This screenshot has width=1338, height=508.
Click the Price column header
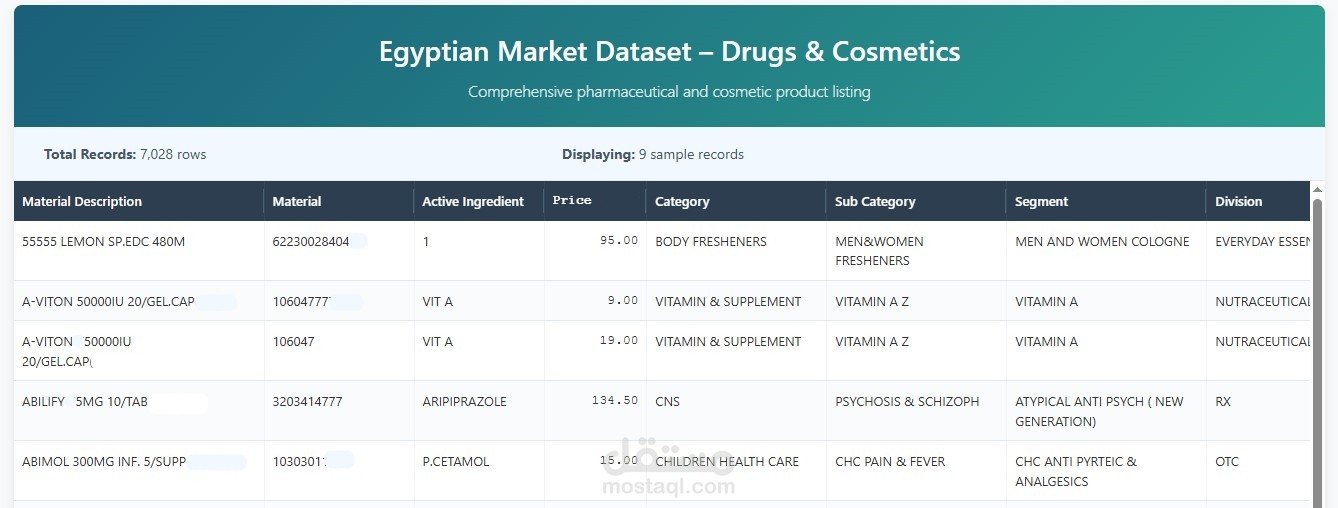click(572, 201)
